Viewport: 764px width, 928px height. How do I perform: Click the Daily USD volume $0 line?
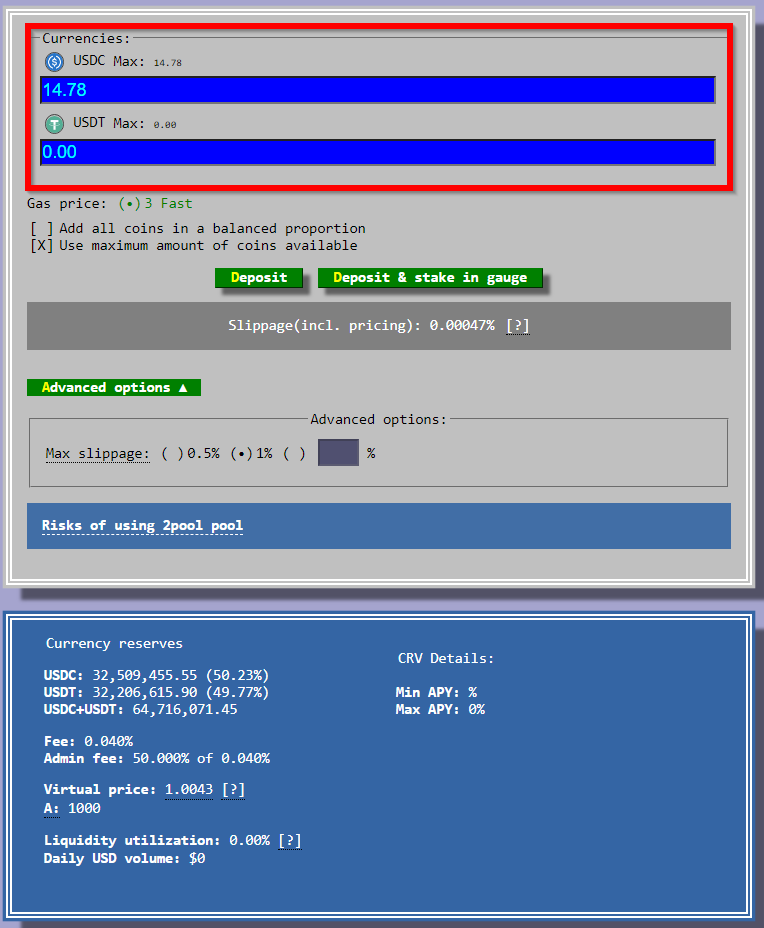click(124, 859)
